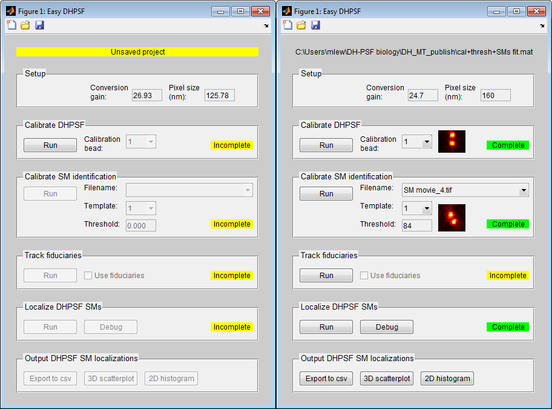Click New project icon in right window toolbar
Screen dimensions: 552x409
click(288, 25)
